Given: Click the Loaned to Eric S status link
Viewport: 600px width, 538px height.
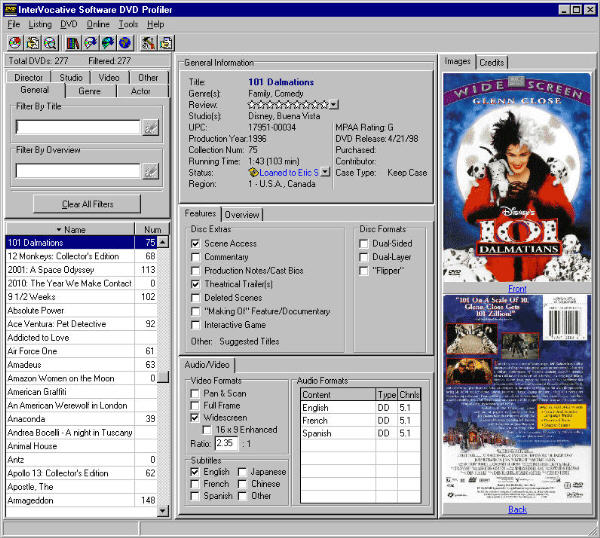Looking at the screenshot, I should click(289, 173).
